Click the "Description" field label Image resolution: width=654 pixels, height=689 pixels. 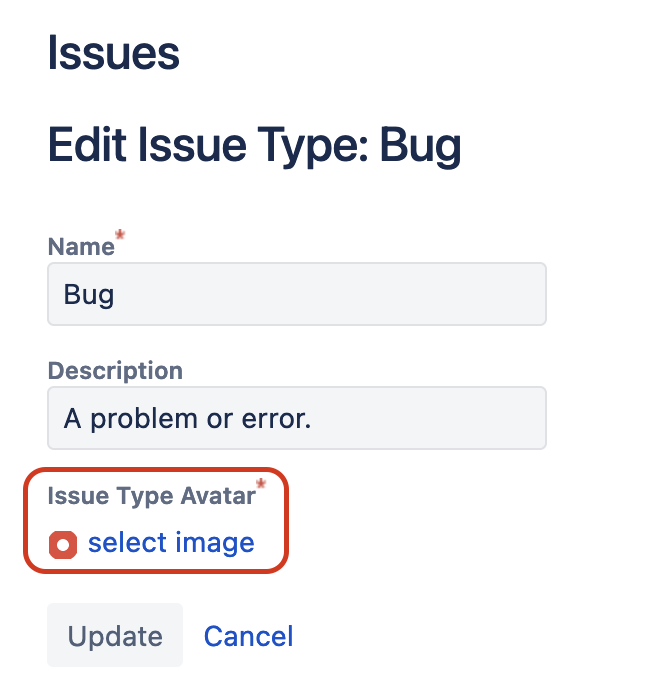[x=115, y=370]
